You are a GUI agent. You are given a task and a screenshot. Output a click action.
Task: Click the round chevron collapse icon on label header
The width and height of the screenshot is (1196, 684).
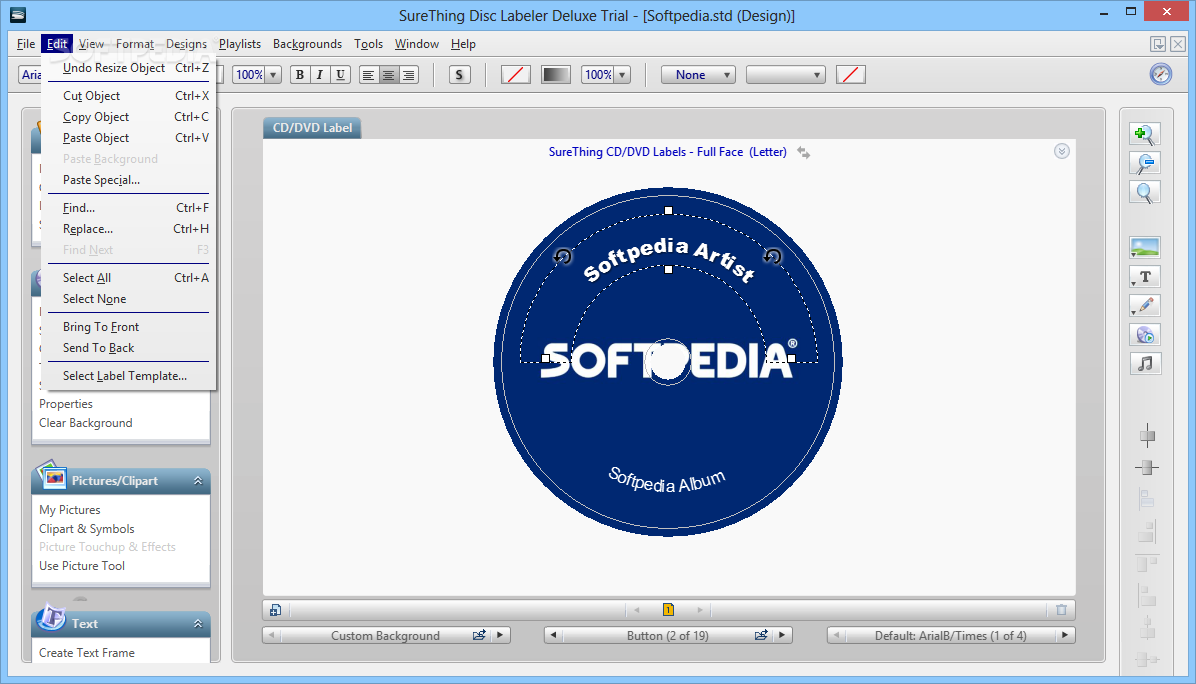coord(1062,151)
